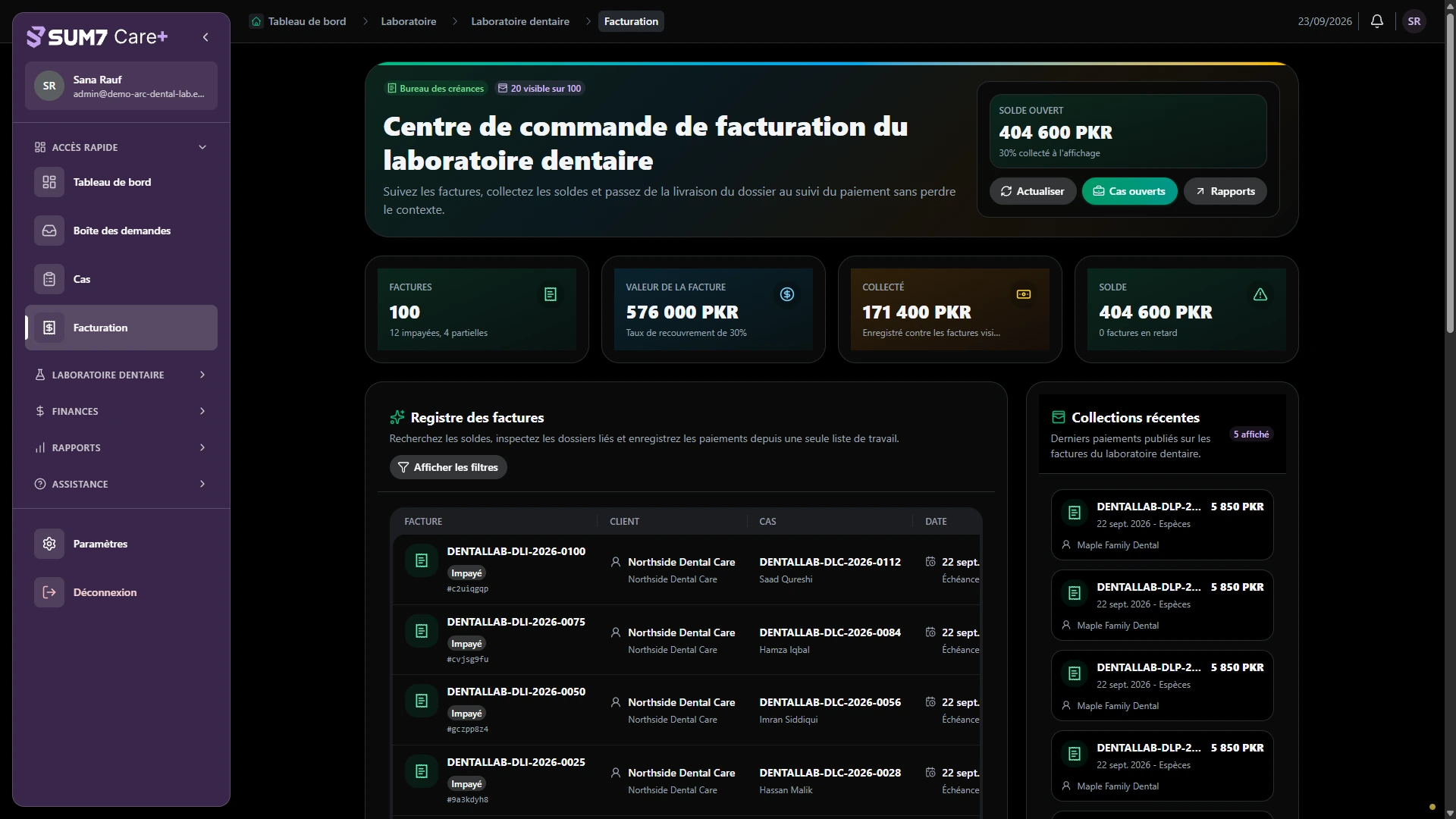Screen dimensions: 1456x819
Task: Click the Facturation breadcrumb
Action: [631, 21]
